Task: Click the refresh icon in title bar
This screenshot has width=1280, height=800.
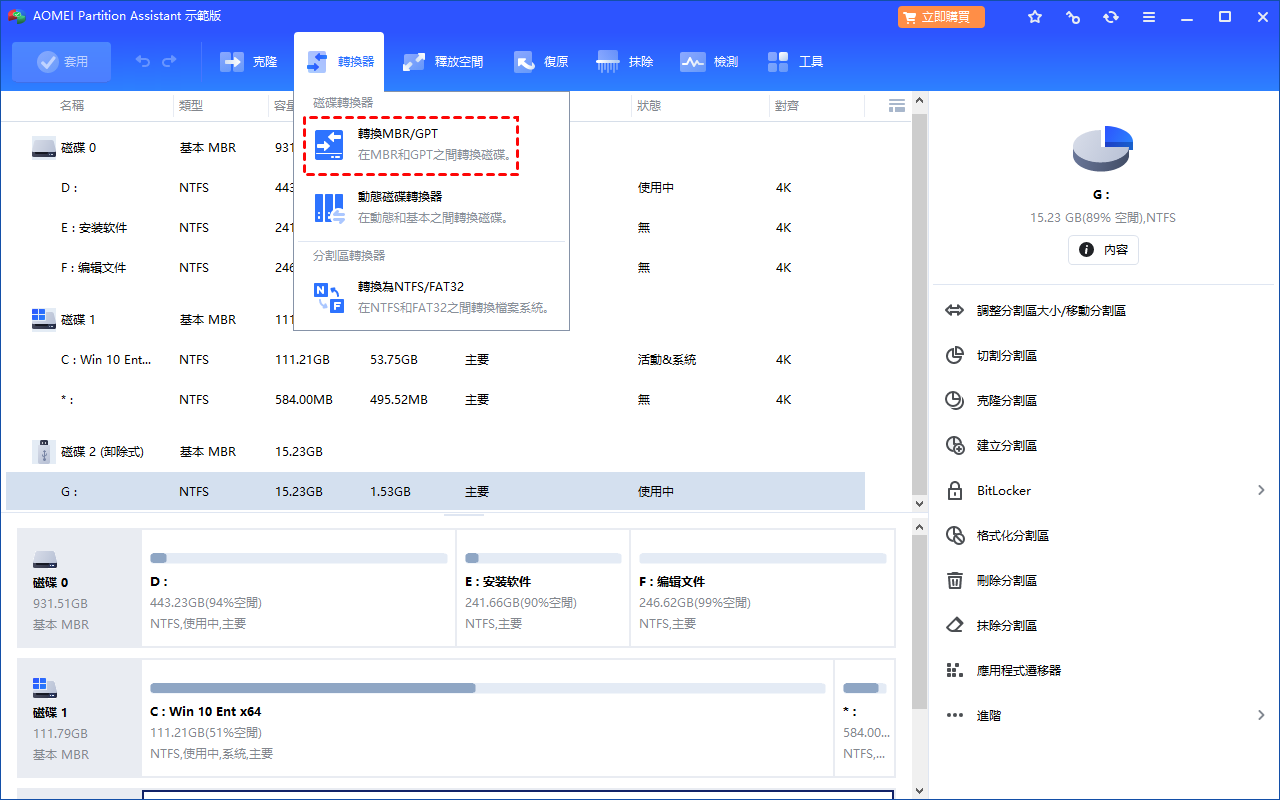Action: tap(1111, 17)
